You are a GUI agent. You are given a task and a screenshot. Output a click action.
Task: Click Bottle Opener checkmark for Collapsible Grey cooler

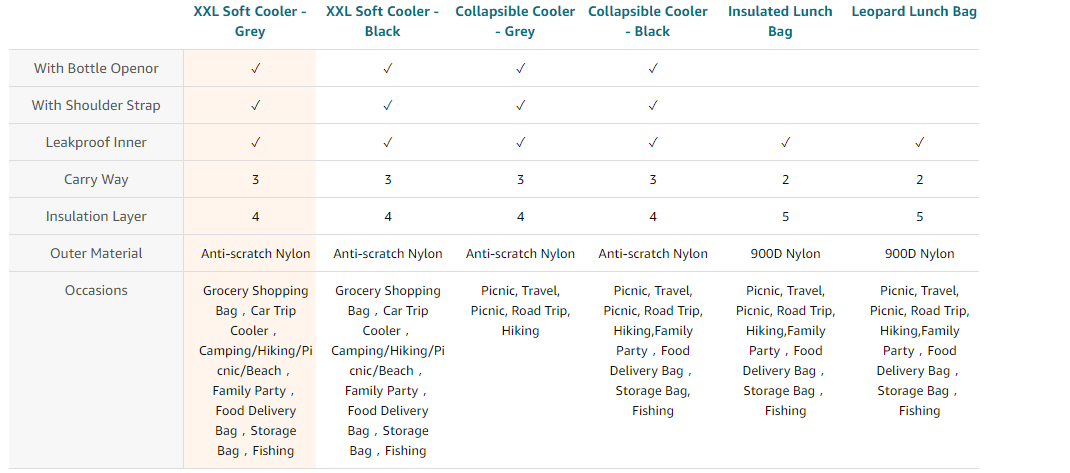pyautogui.click(x=521, y=69)
